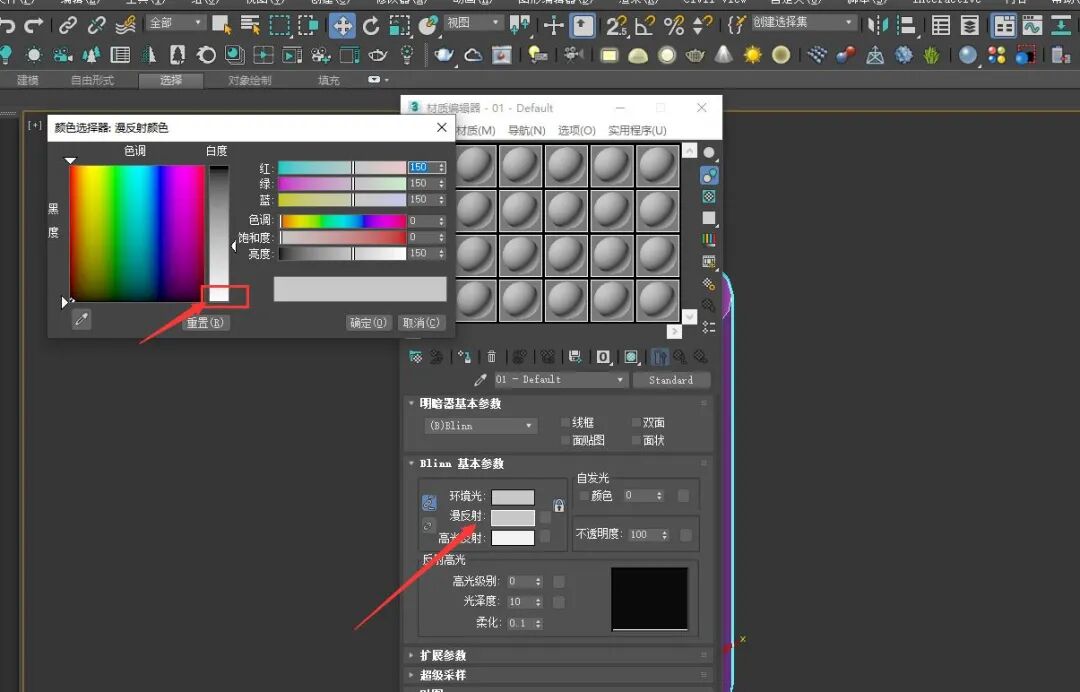The image size is (1080, 692).
Task: Click the 重置(R) button
Action: (205, 322)
